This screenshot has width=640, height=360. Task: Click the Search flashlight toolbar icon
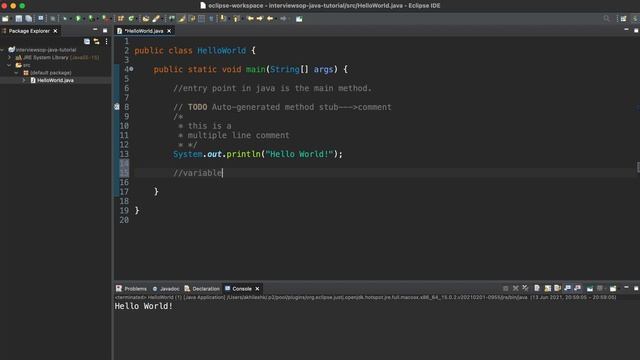click(156, 19)
